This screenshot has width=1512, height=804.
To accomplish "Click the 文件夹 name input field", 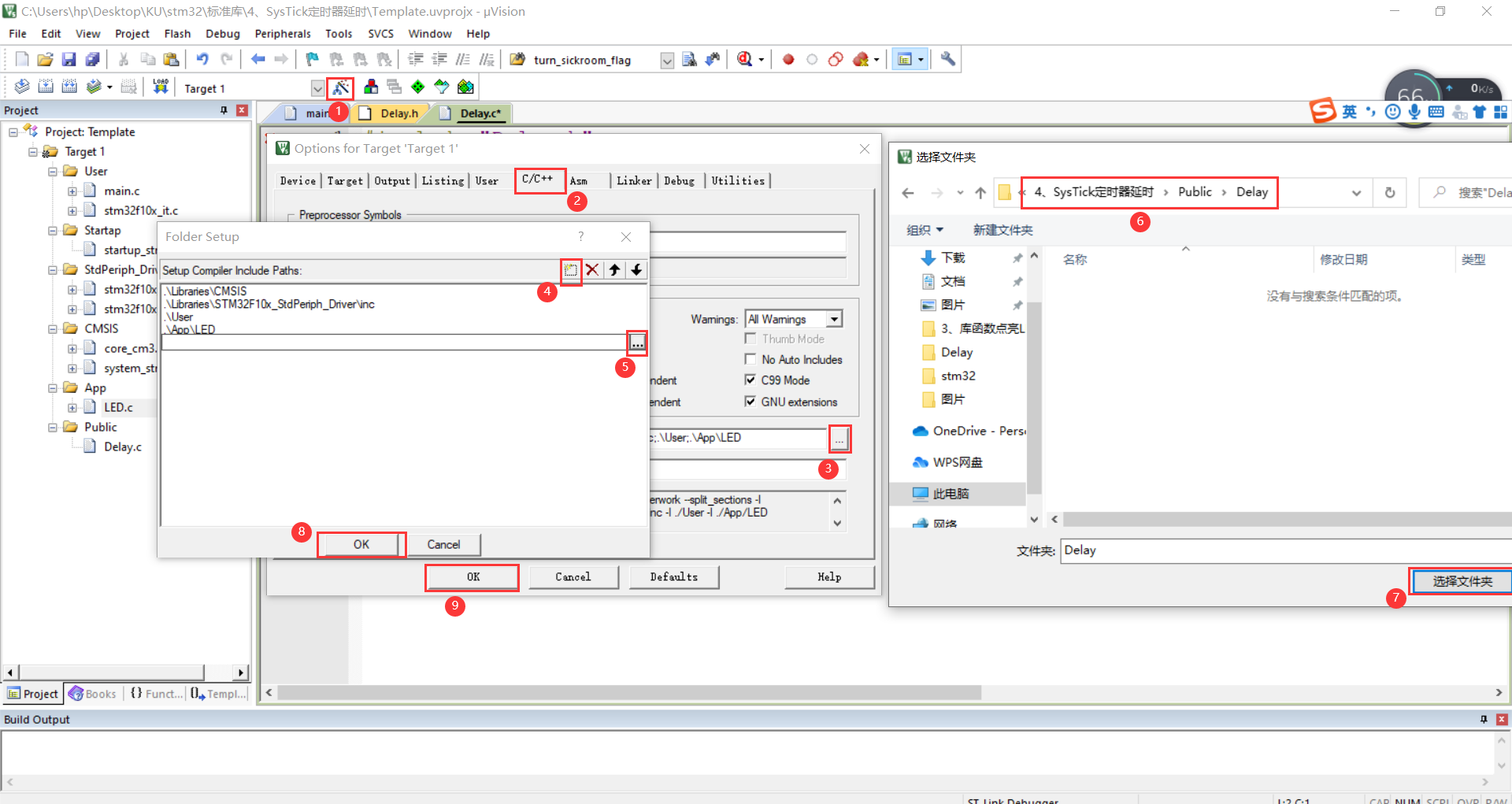I will pos(1286,550).
